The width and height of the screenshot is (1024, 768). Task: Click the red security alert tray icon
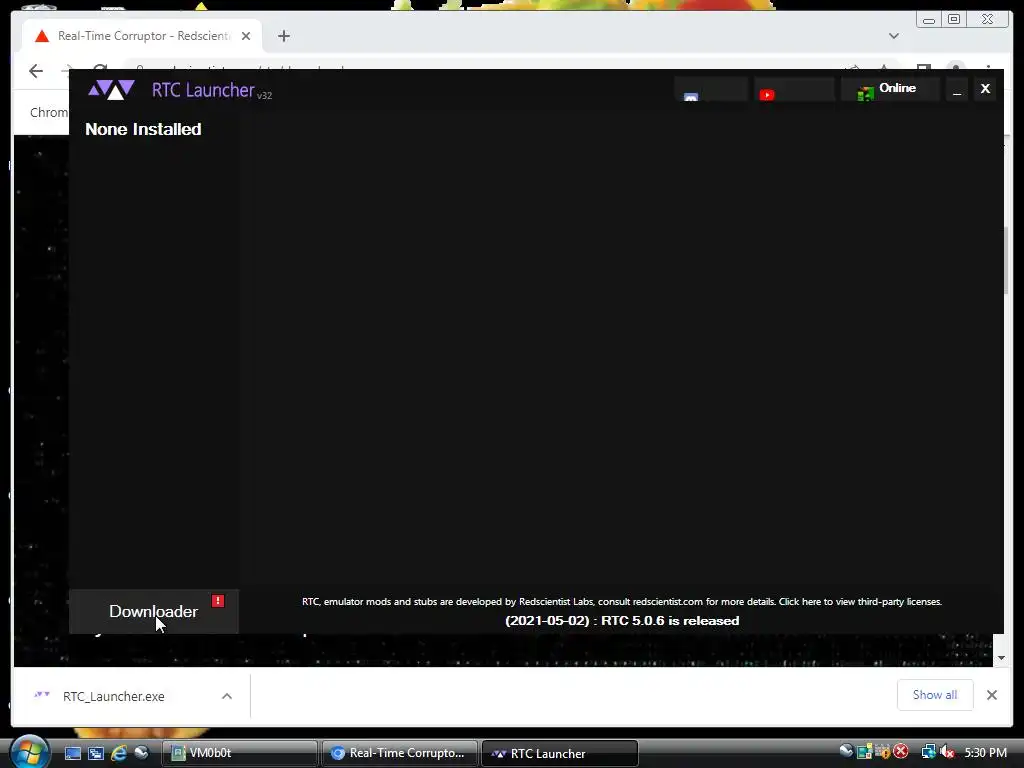pos(901,752)
